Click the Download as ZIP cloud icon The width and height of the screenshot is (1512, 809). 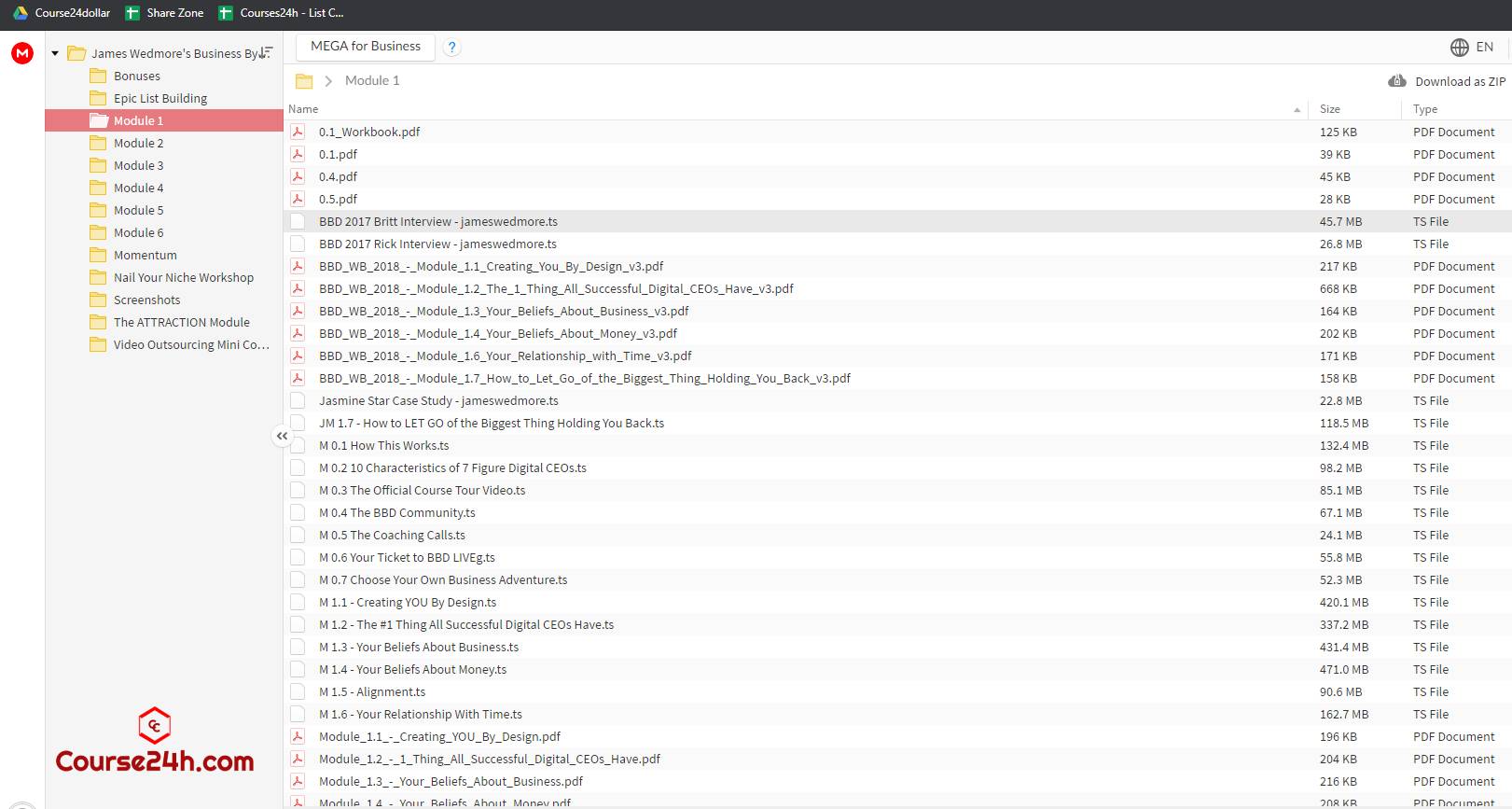[x=1397, y=81]
